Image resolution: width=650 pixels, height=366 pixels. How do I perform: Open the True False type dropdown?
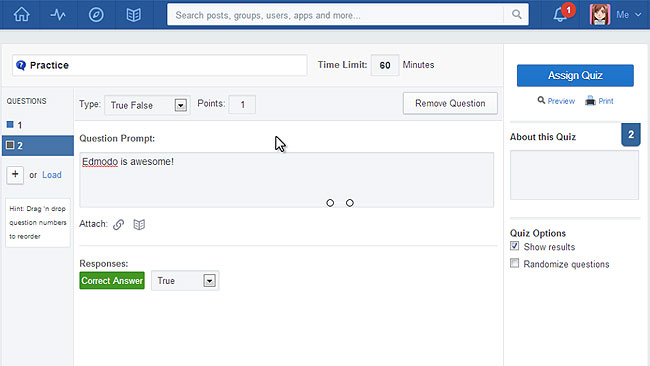click(x=147, y=105)
